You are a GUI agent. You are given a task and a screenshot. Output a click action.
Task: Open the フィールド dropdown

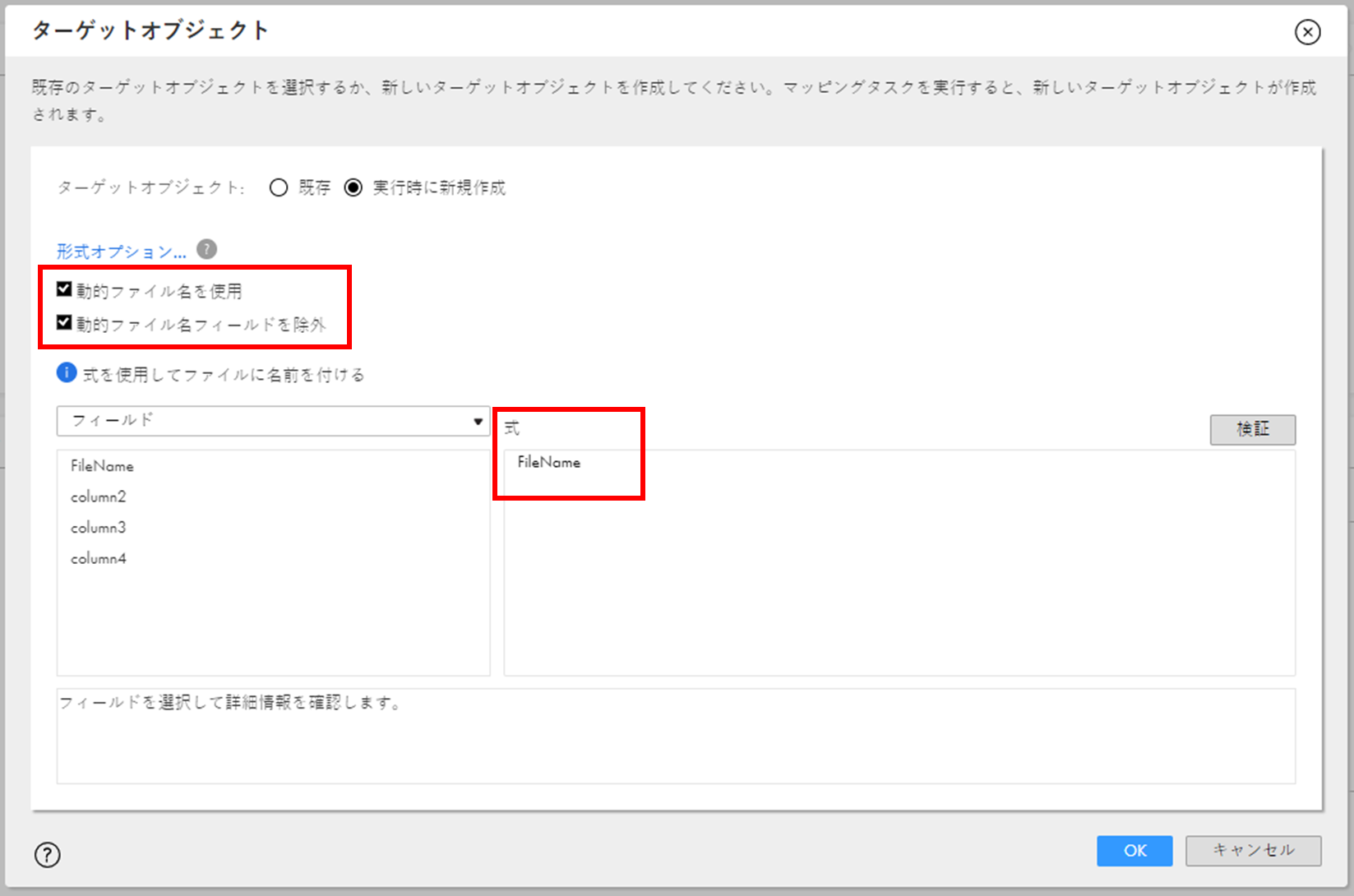click(273, 421)
